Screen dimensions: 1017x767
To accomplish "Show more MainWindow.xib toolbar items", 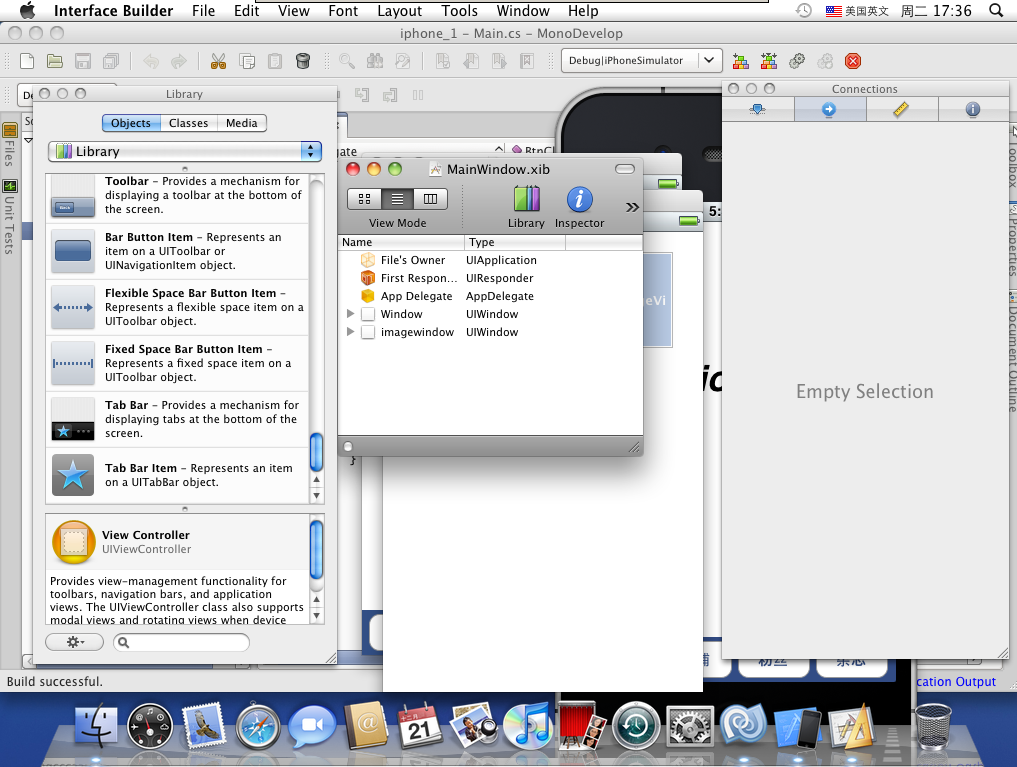I will pos(632,207).
